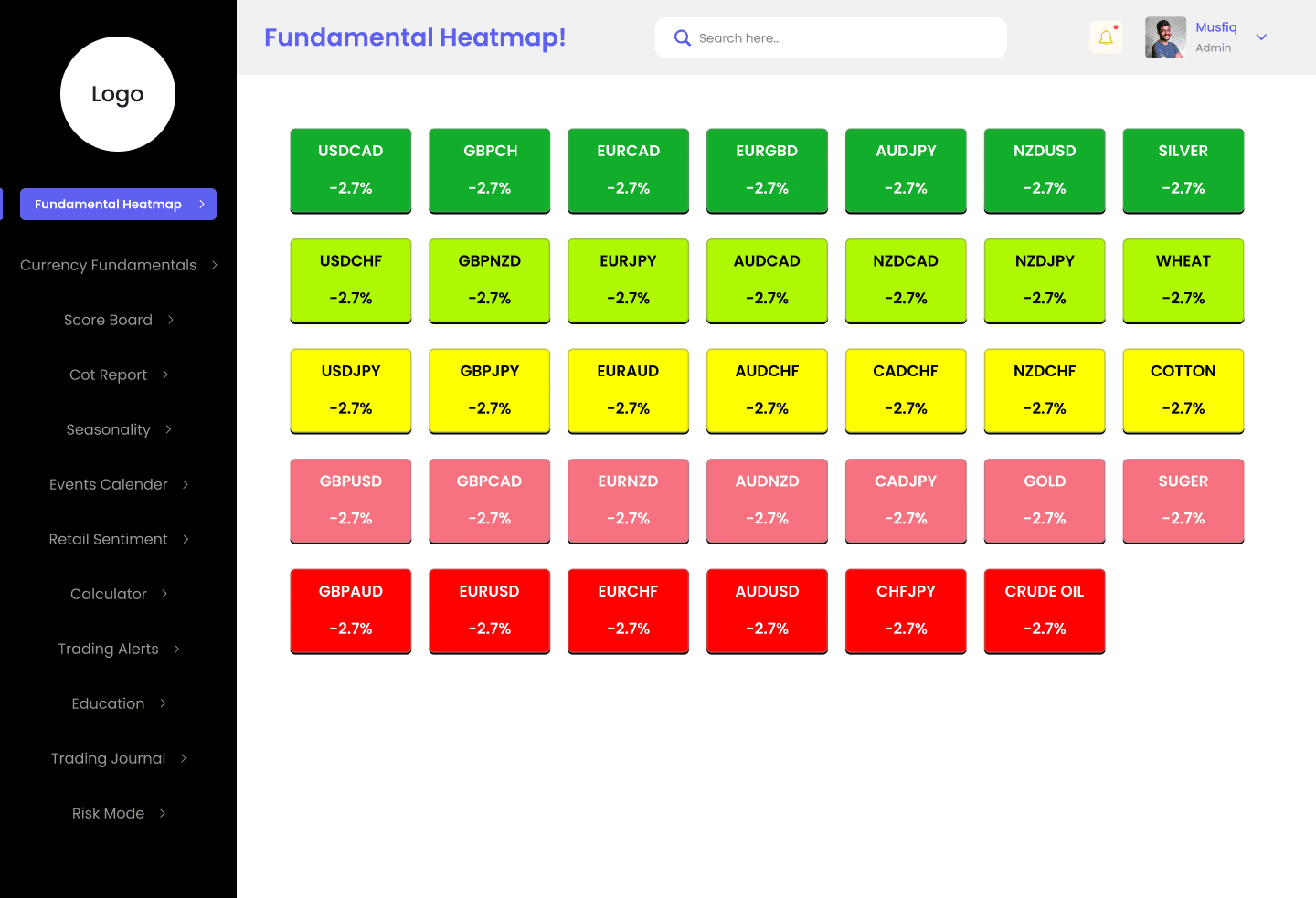This screenshot has height=898, width=1316.
Task: Open the Musfiq account dropdown arrow
Action: 1261,37
